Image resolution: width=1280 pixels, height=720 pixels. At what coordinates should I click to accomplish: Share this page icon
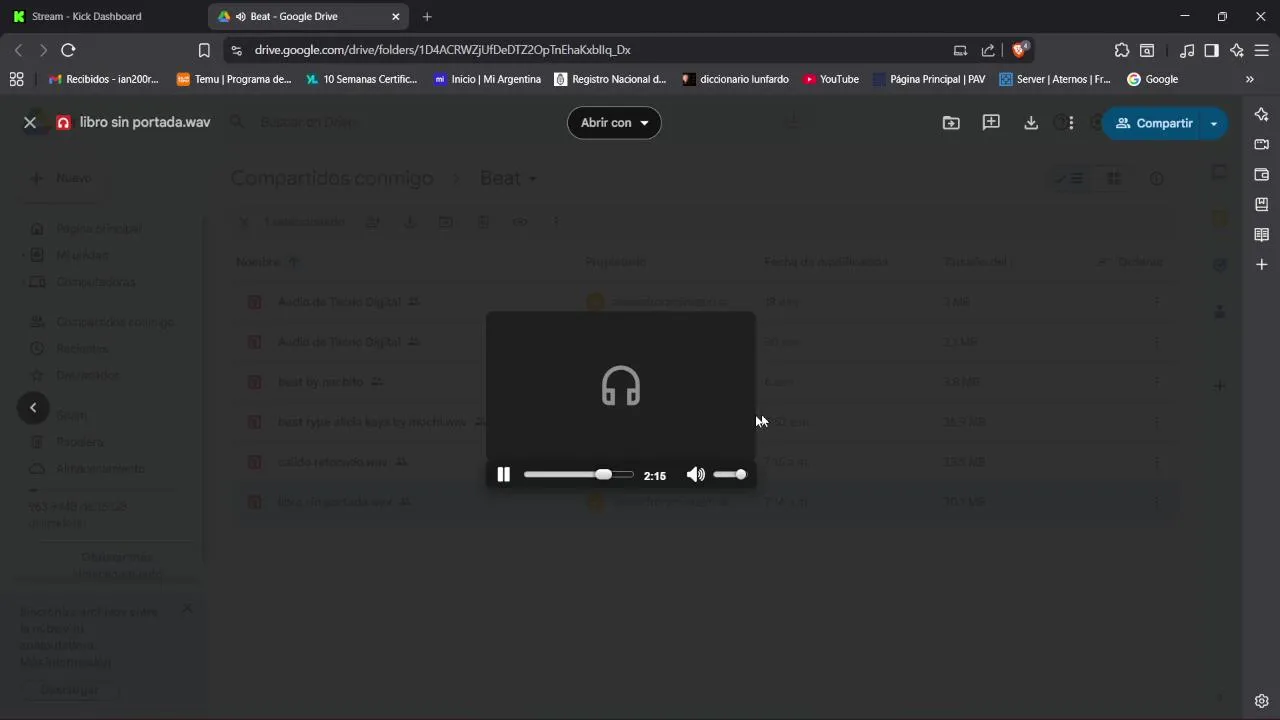coord(988,50)
